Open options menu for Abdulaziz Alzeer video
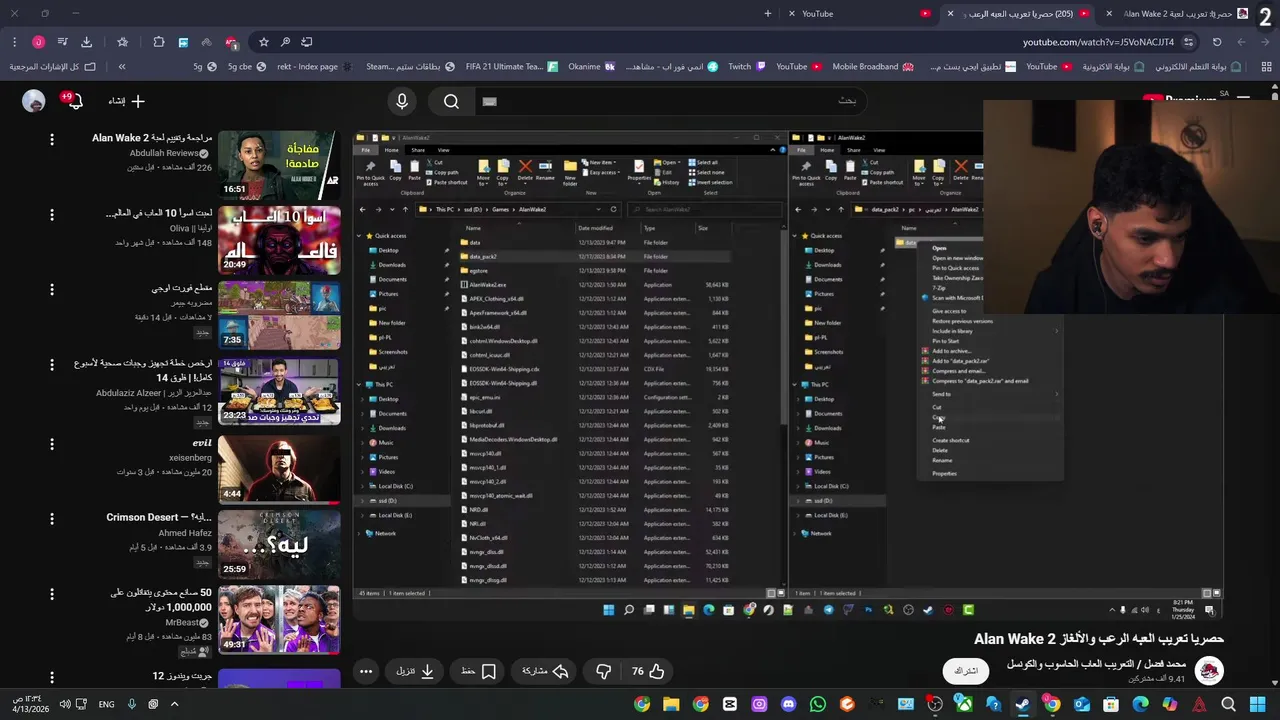This screenshot has width=1280, height=720. click(52, 366)
